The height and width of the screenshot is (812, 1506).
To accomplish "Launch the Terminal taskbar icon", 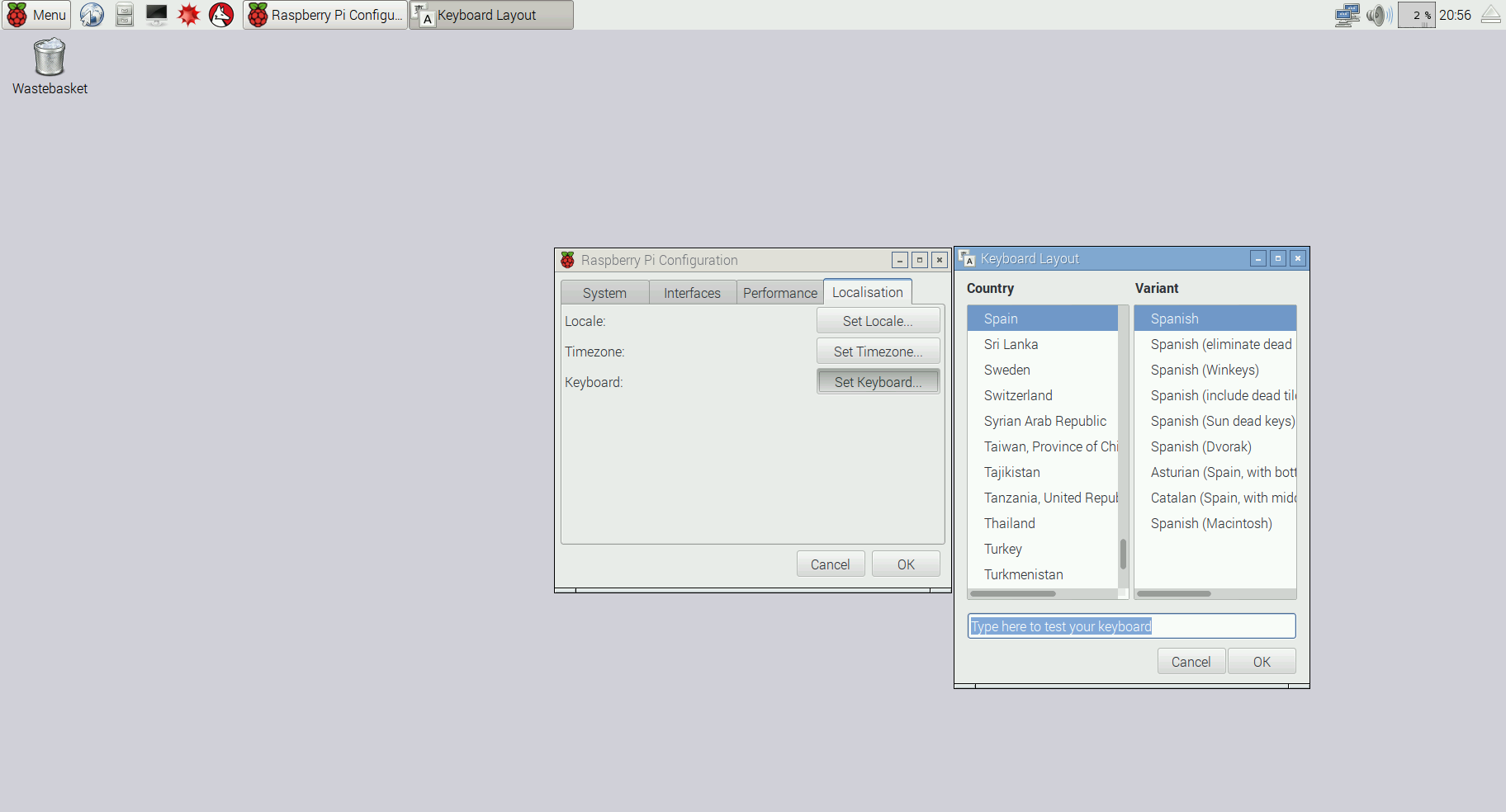I will (x=156, y=15).
